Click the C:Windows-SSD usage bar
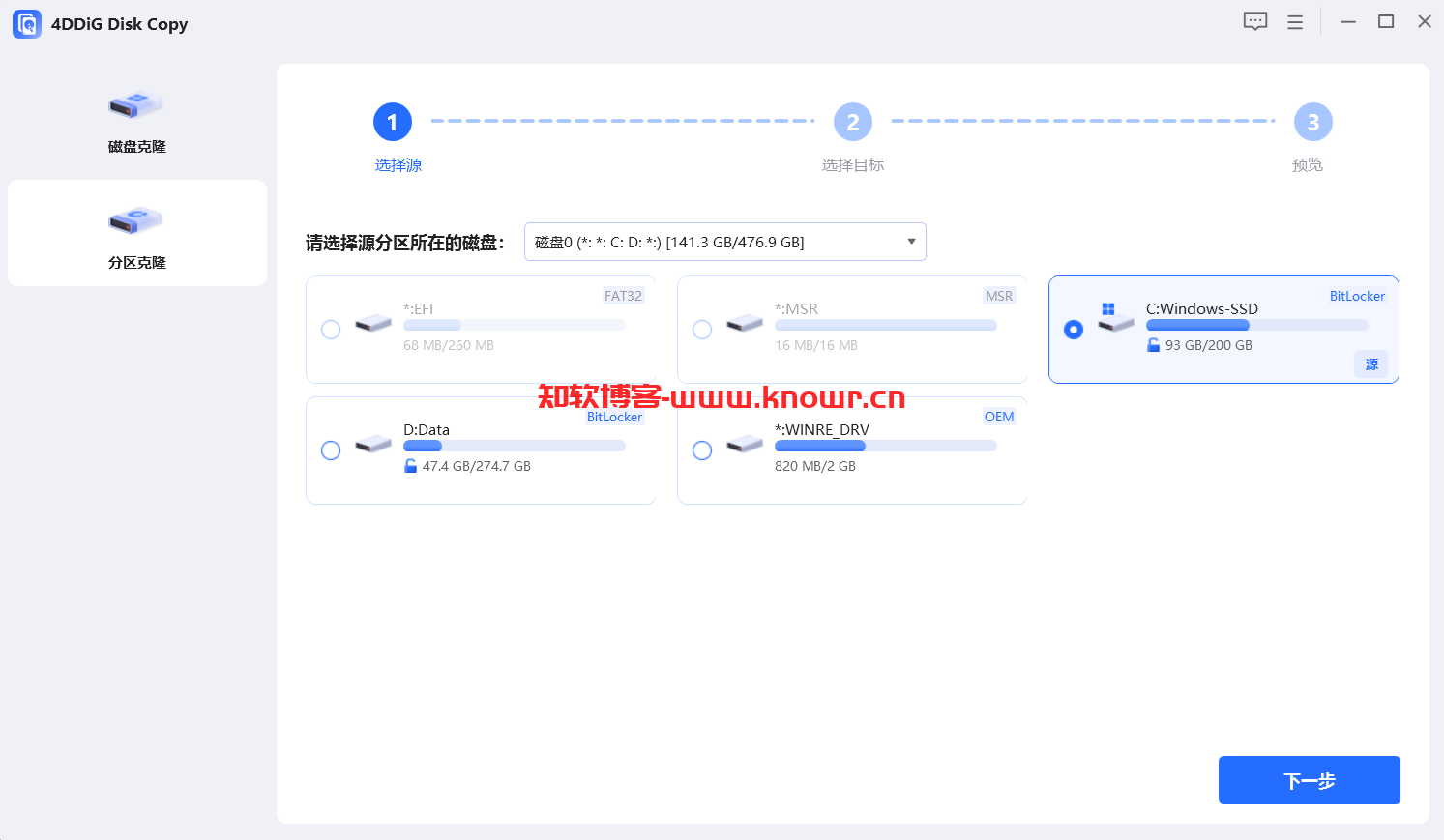1444x840 pixels. (1257, 325)
